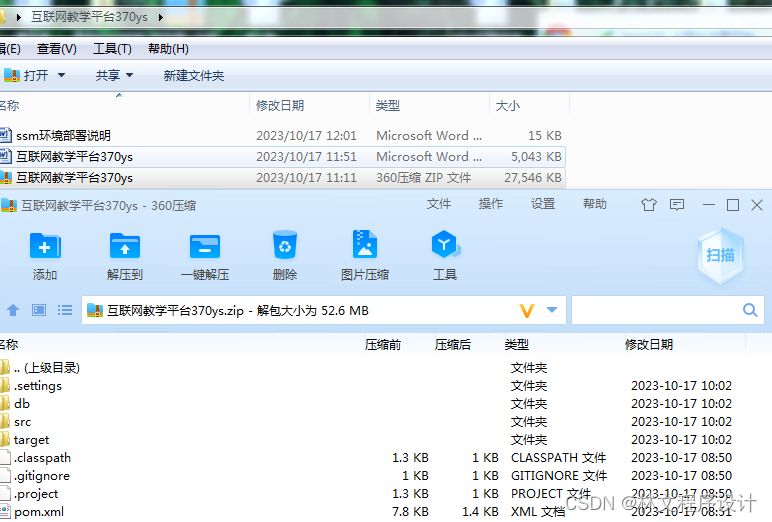The height and width of the screenshot is (522, 772).
Task: Click the 解压到 (Extract to) icon
Action: pyautogui.click(x=125, y=246)
